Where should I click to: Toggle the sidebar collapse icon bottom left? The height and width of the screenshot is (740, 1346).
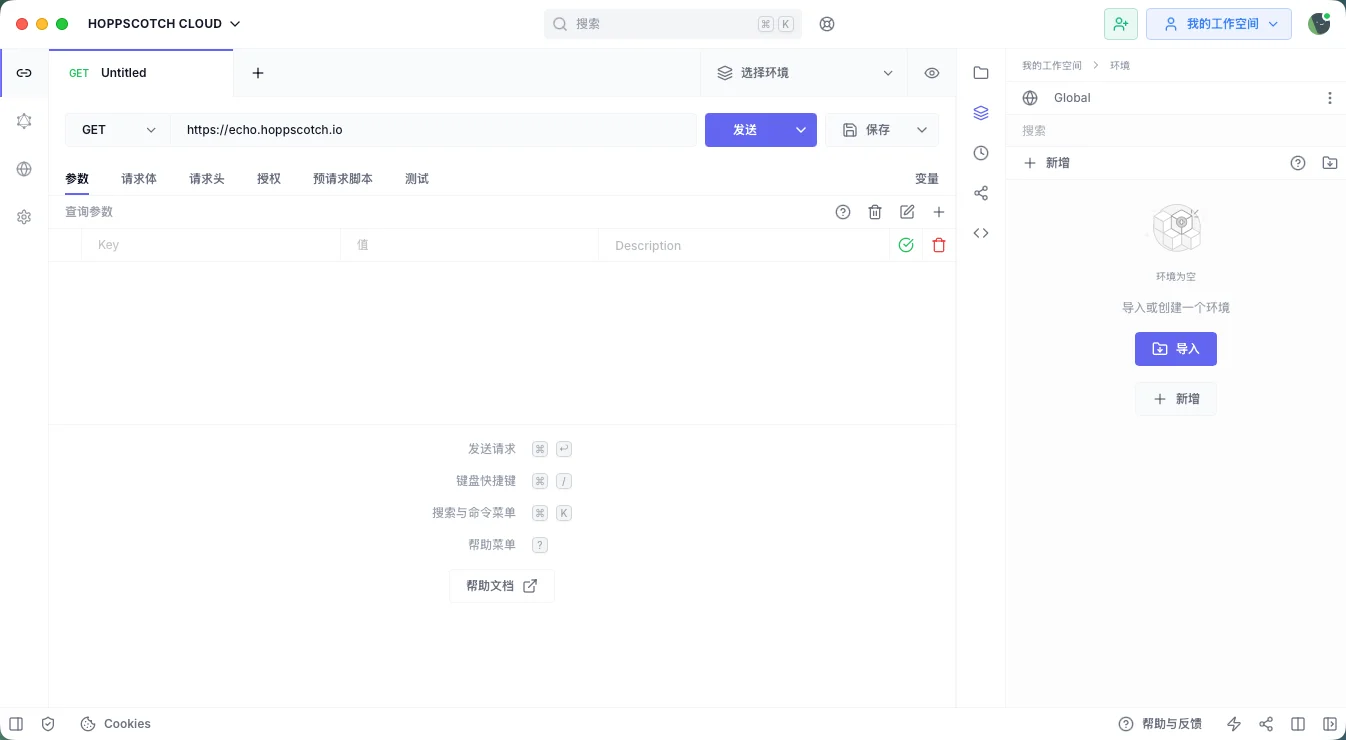click(16, 724)
